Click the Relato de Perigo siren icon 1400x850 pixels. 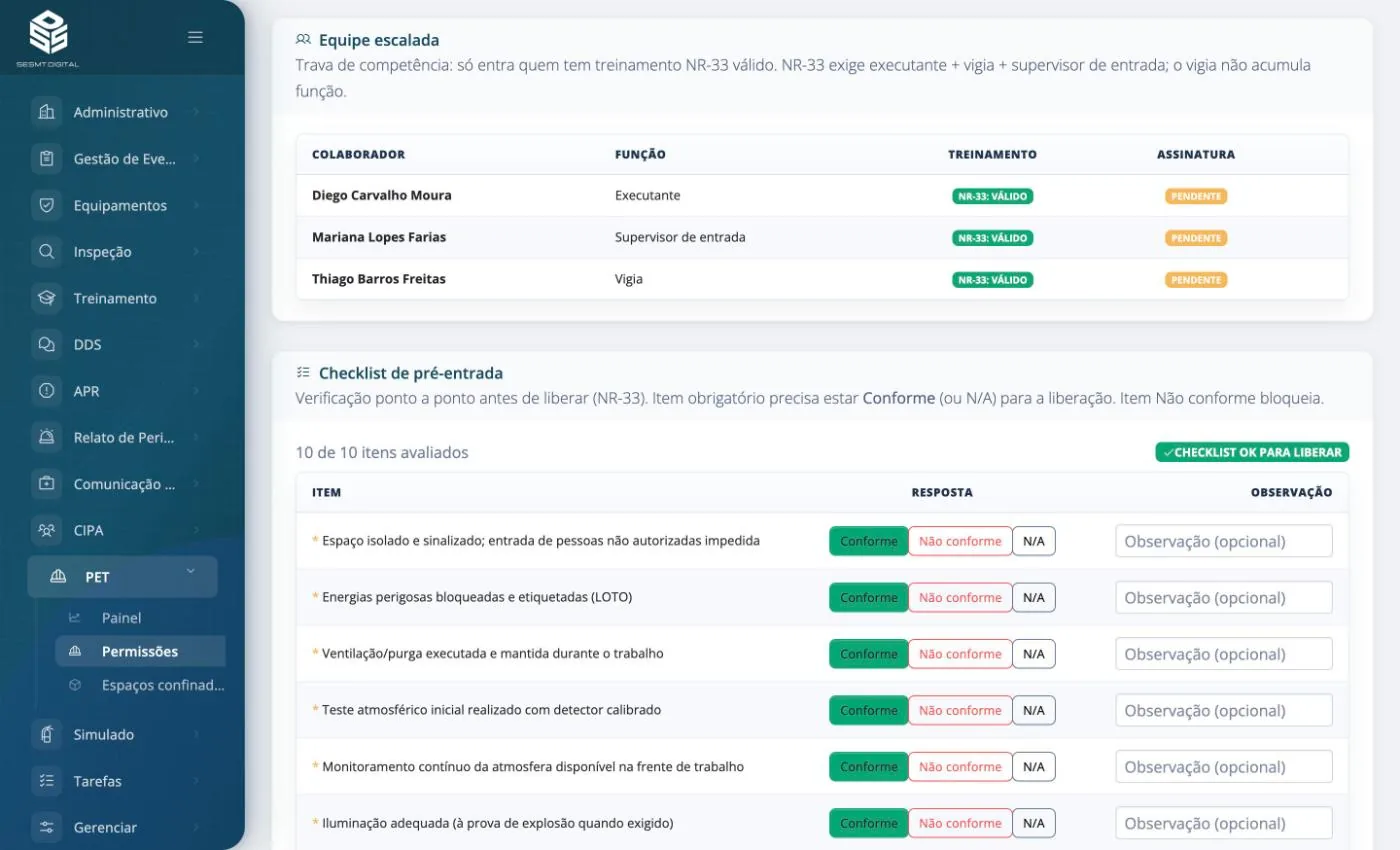click(x=46, y=438)
